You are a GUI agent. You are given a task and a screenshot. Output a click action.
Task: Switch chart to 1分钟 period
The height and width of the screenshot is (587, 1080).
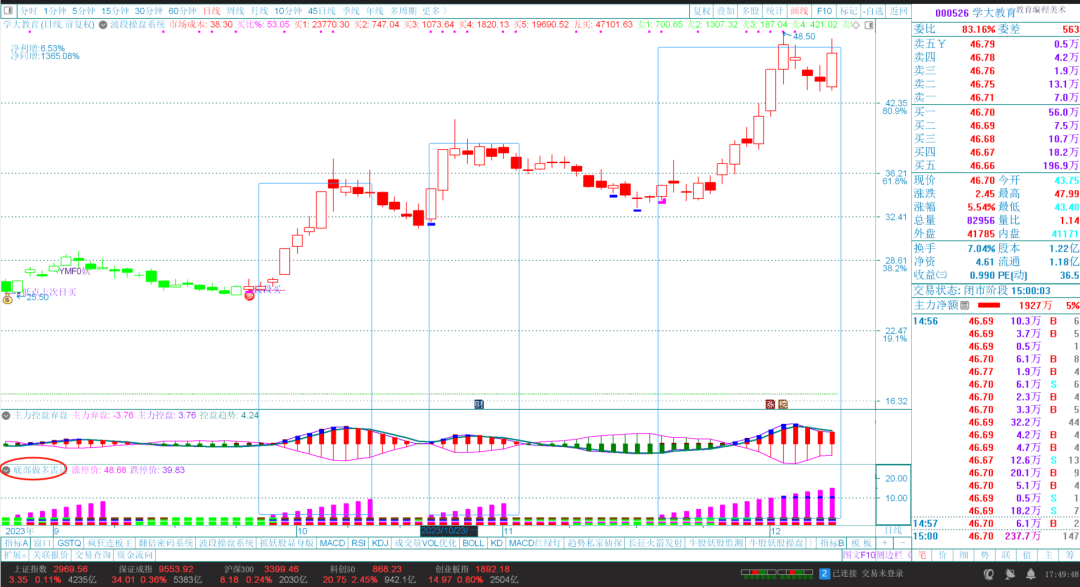click(x=55, y=11)
